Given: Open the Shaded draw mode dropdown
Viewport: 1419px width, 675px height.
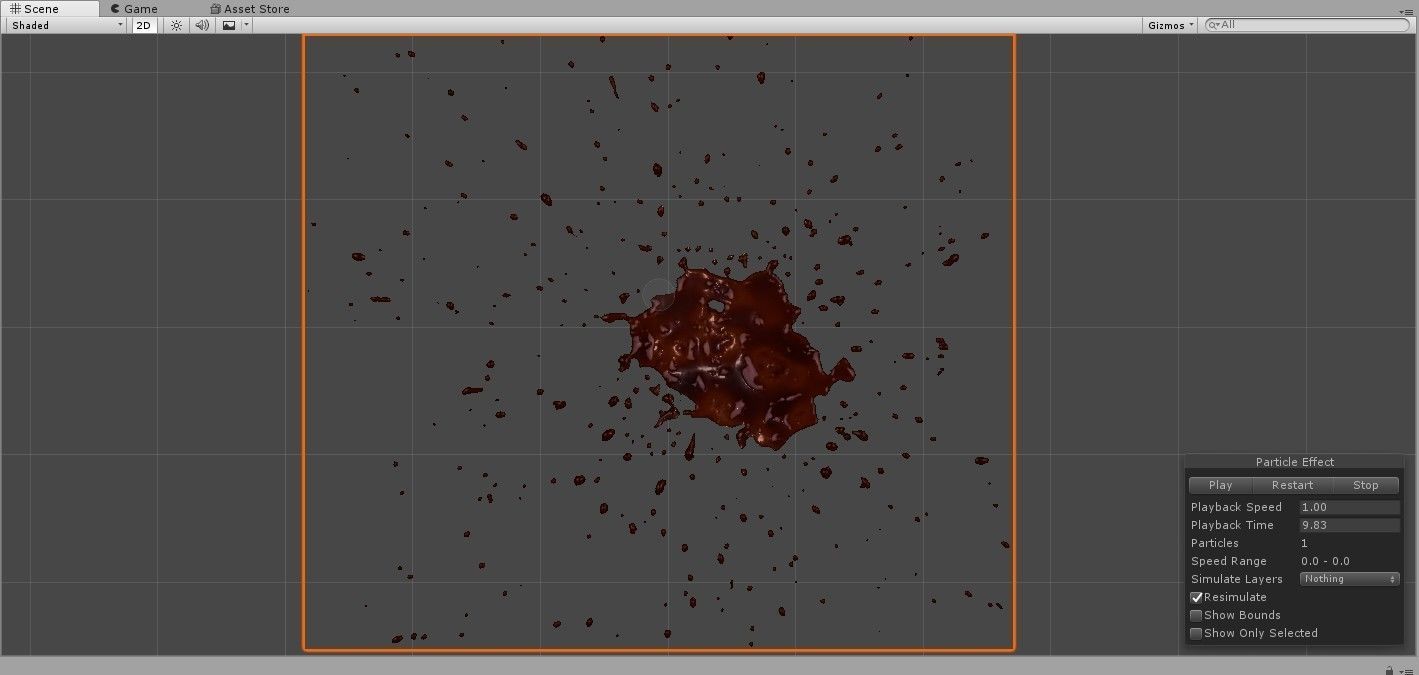Looking at the screenshot, I should 66,25.
